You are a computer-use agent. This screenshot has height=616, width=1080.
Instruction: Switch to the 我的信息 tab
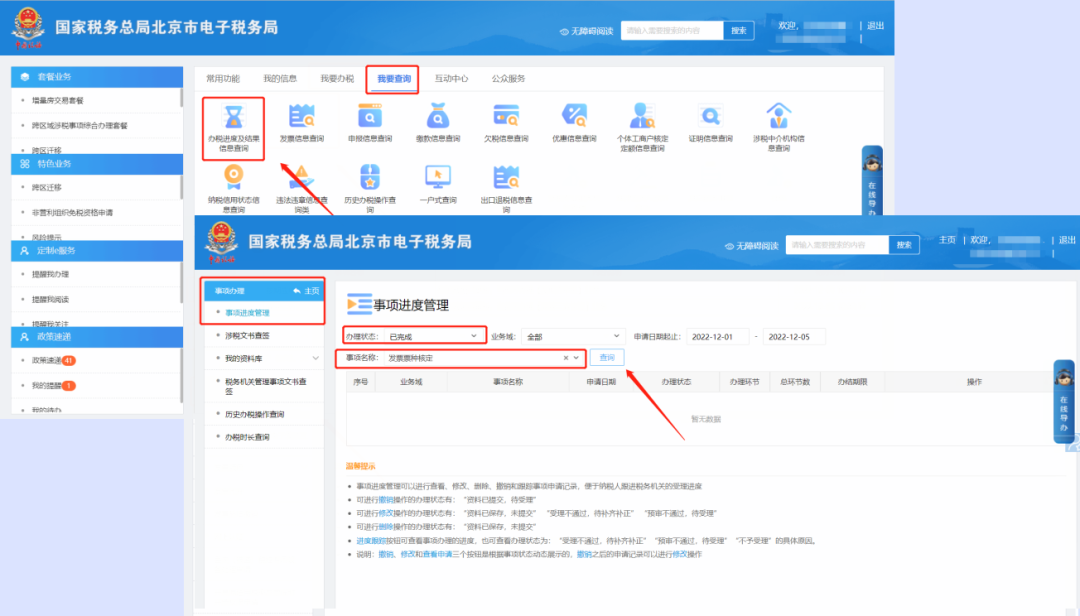click(x=280, y=79)
